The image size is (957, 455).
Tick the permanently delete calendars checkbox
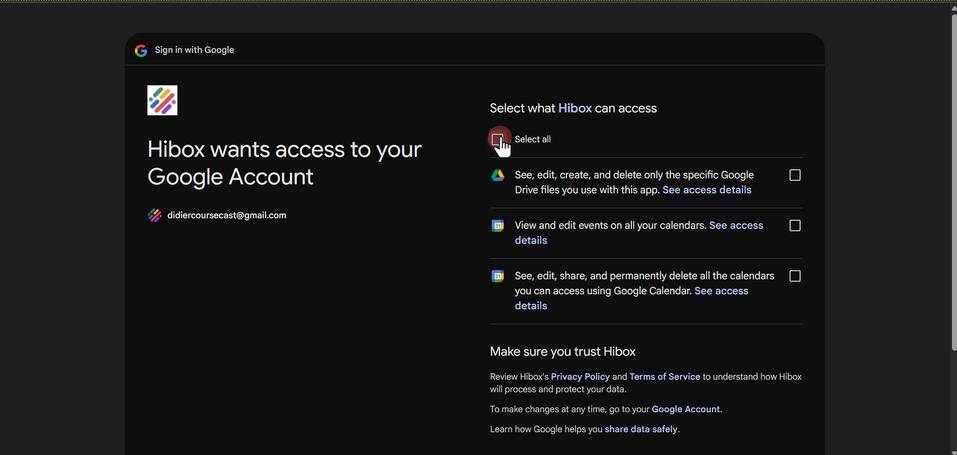[x=795, y=276]
